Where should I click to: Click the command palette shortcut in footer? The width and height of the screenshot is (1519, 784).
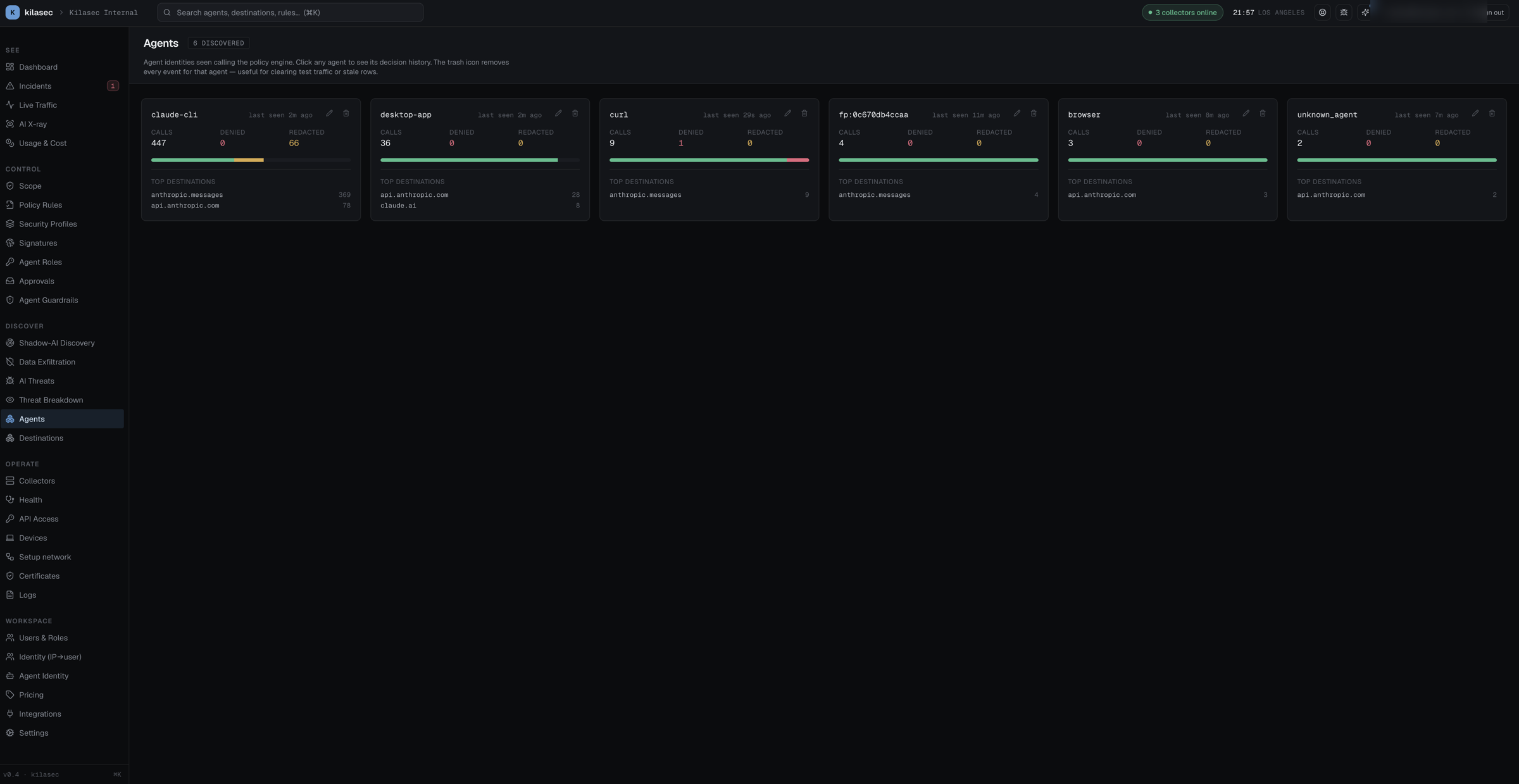tap(117, 775)
